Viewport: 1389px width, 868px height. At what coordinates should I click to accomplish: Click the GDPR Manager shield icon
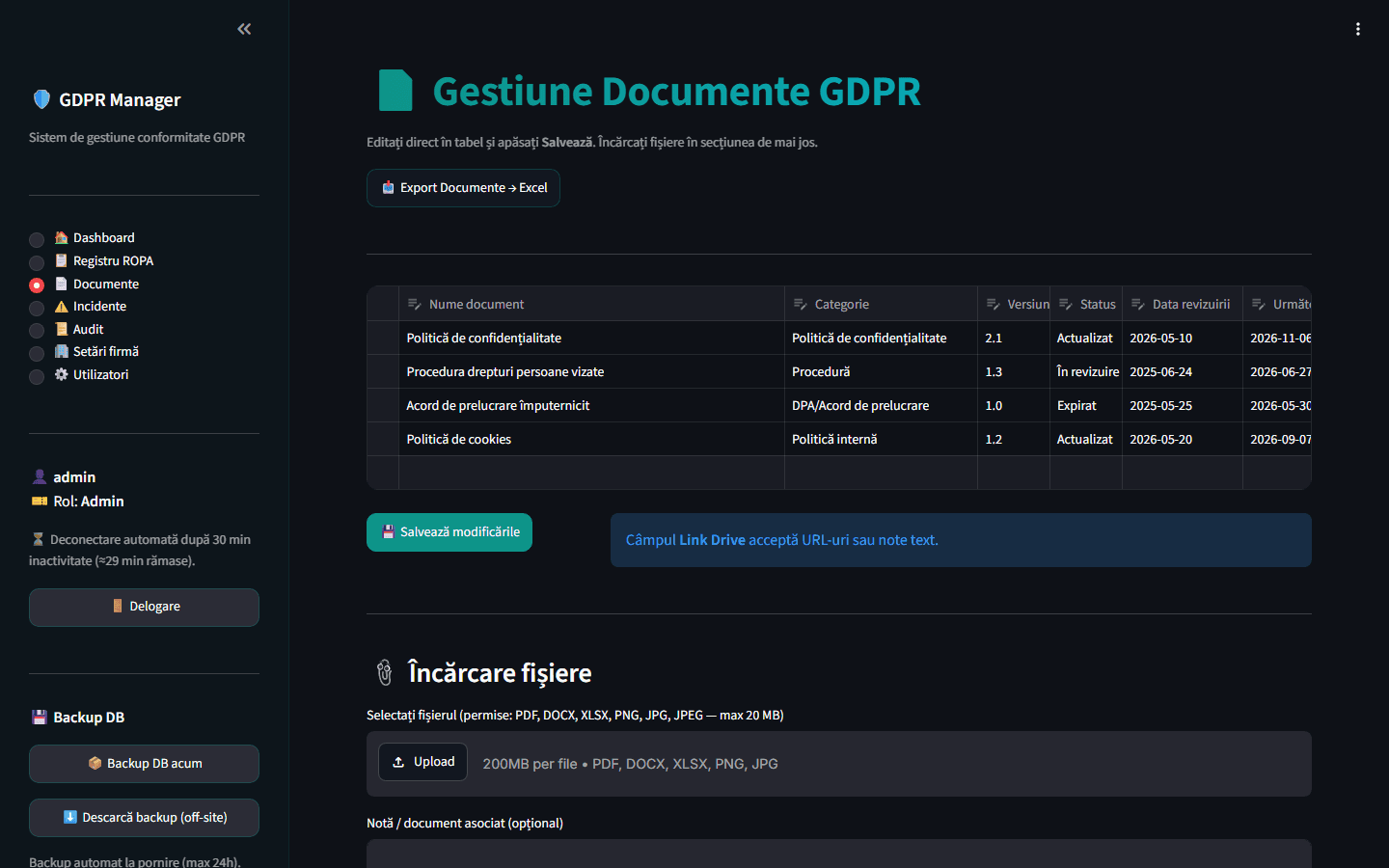[x=41, y=99]
